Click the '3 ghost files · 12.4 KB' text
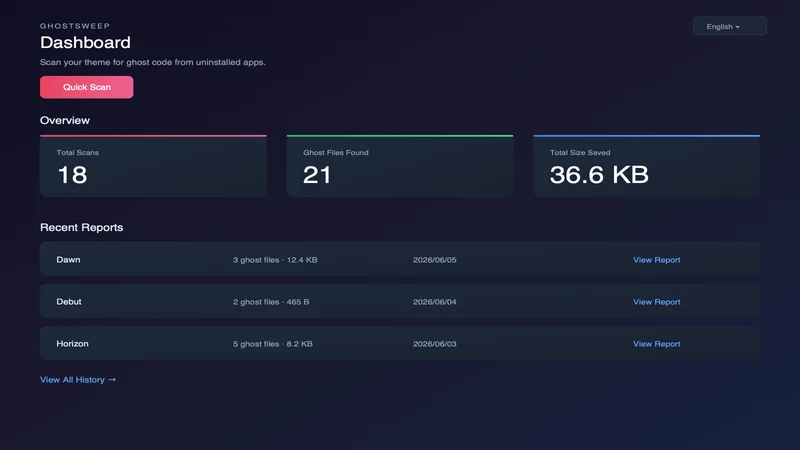The image size is (800, 450). click(275, 260)
